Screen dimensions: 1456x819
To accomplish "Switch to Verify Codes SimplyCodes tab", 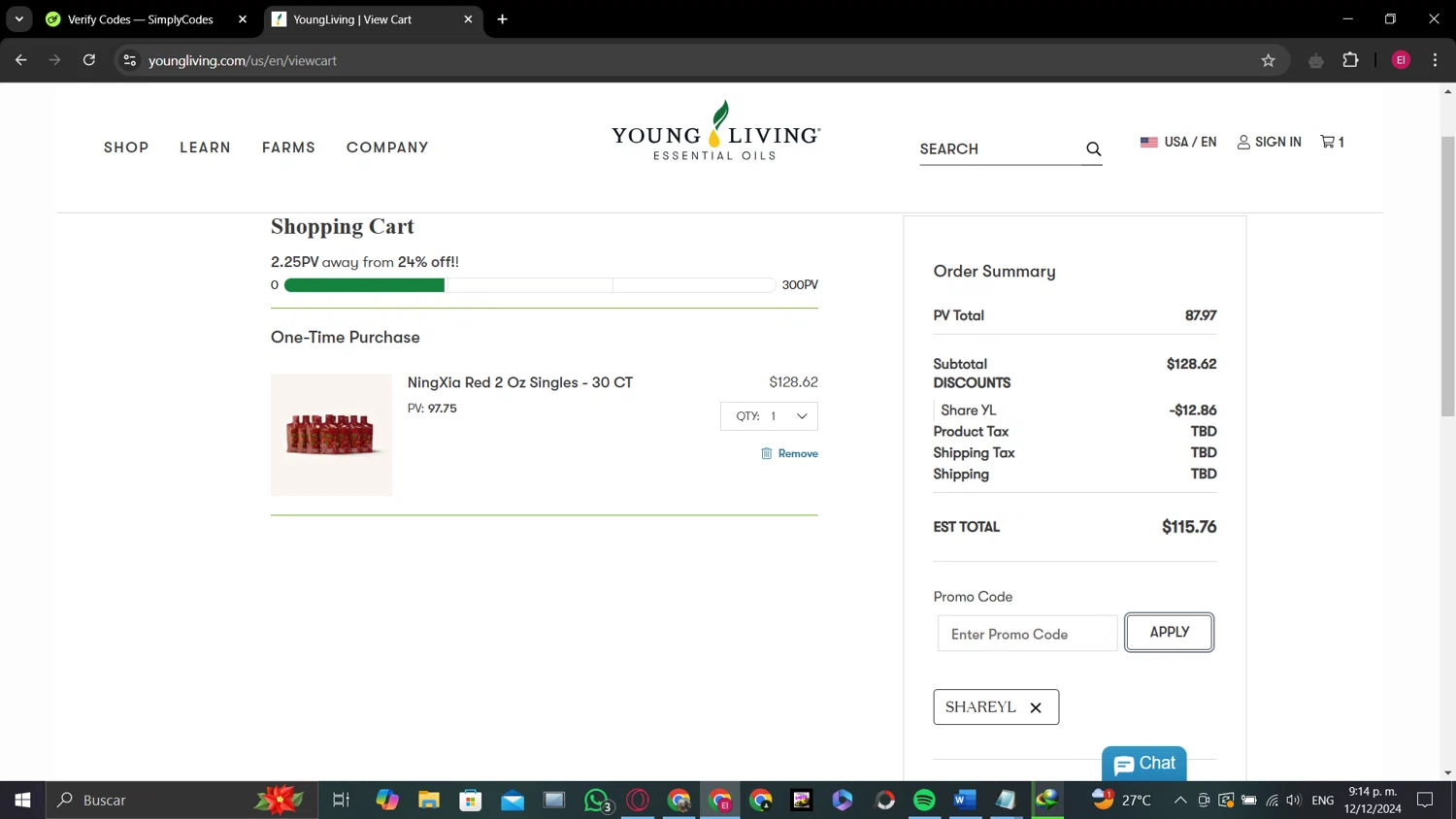I will [146, 19].
